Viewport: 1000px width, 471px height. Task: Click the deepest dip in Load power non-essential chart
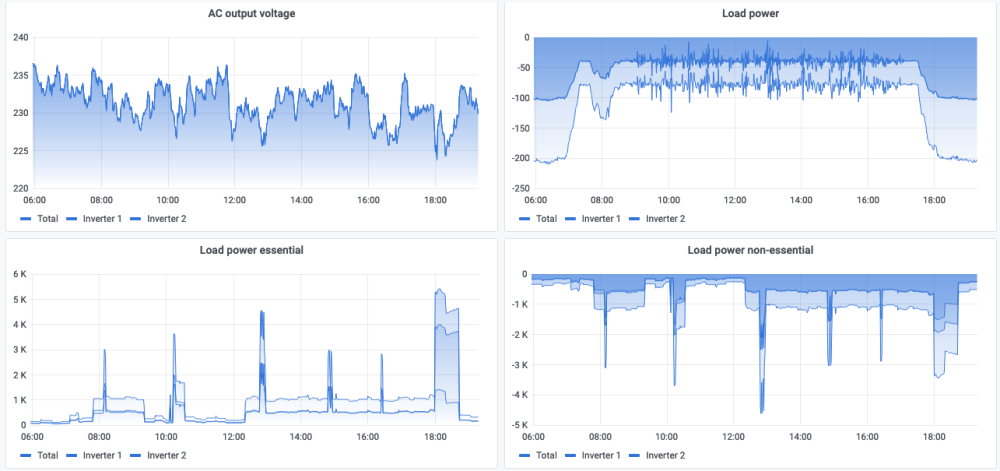pos(761,410)
